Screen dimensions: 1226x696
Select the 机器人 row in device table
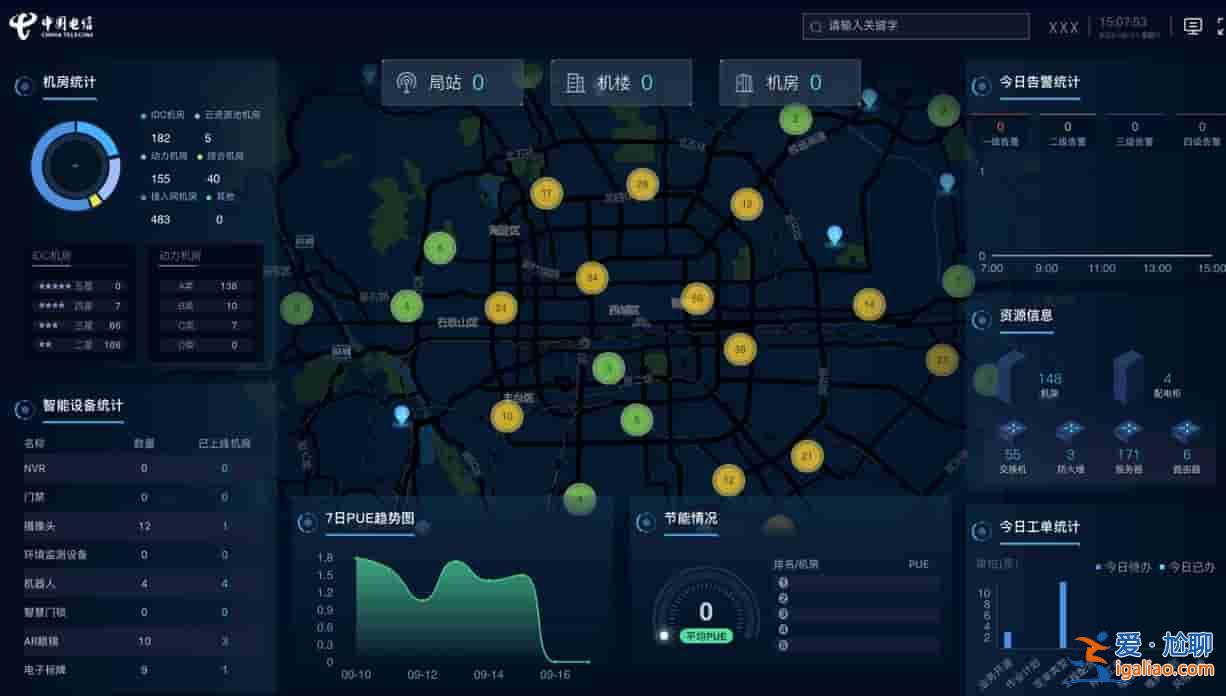click(x=145, y=583)
